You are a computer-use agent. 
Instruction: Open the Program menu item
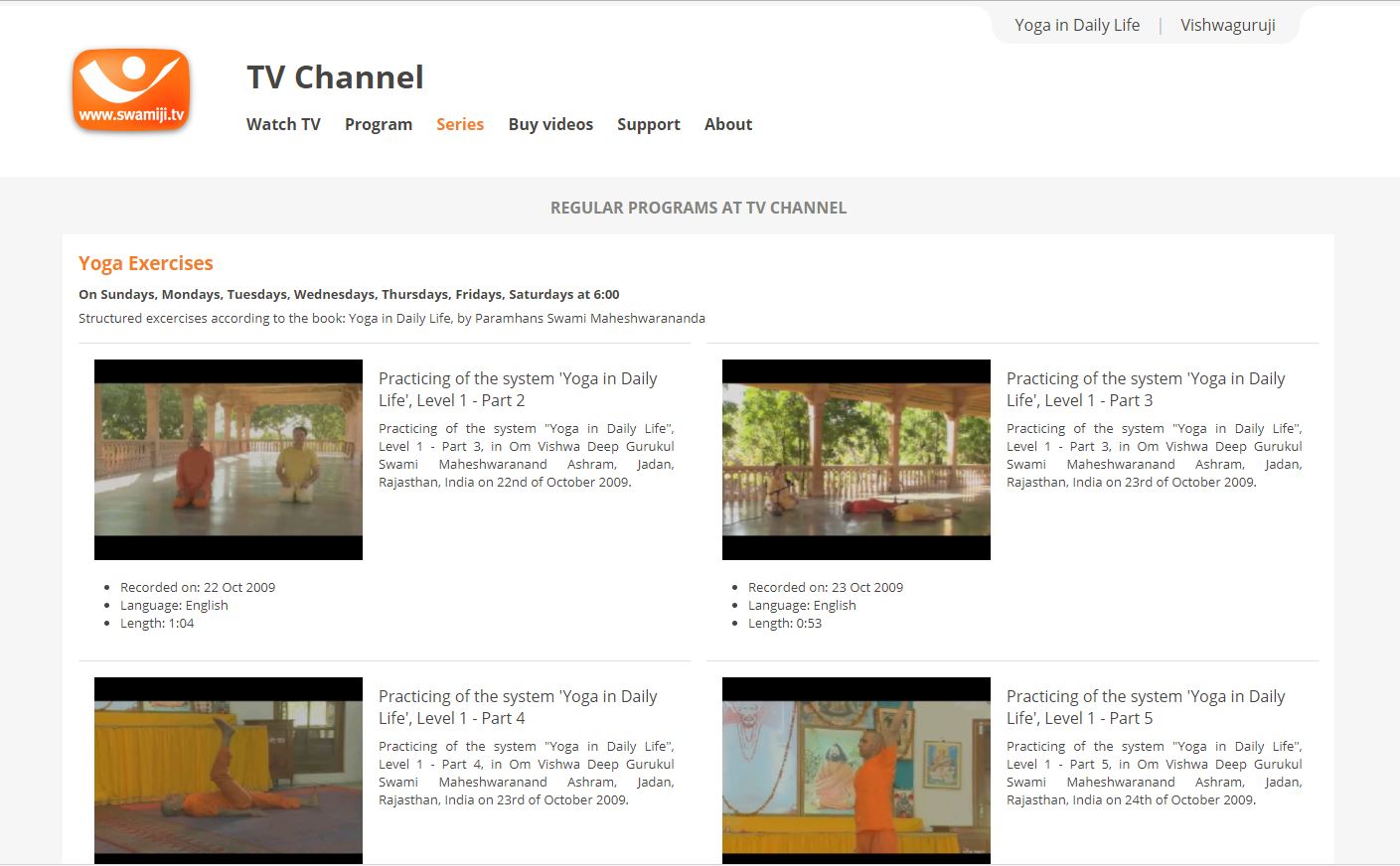click(378, 124)
